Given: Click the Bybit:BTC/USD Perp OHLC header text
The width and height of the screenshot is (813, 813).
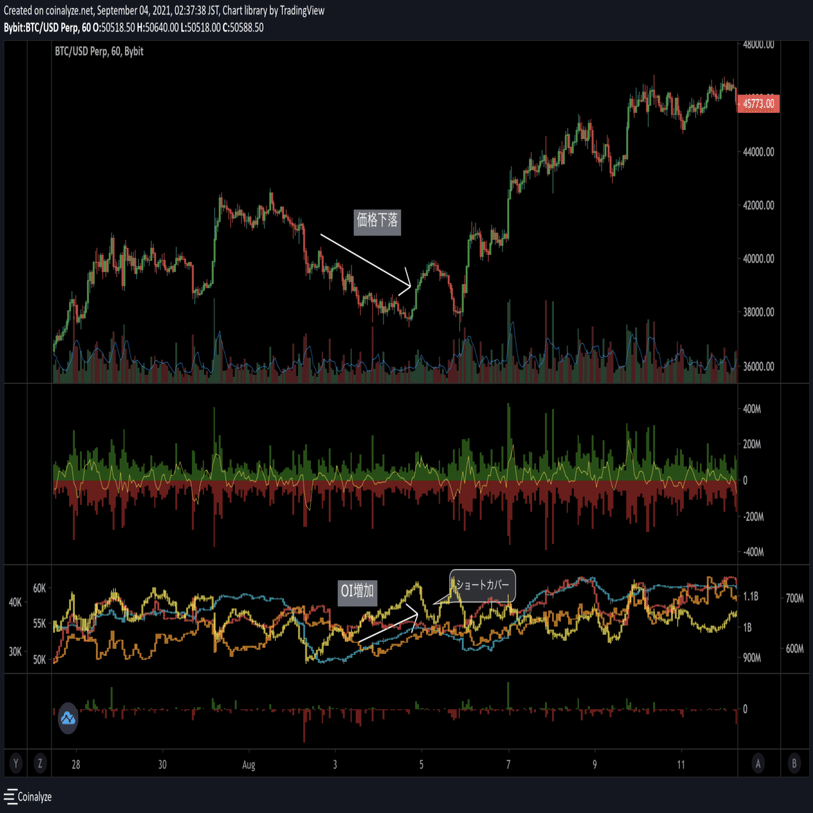Looking at the screenshot, I should [x=134, y=27].
